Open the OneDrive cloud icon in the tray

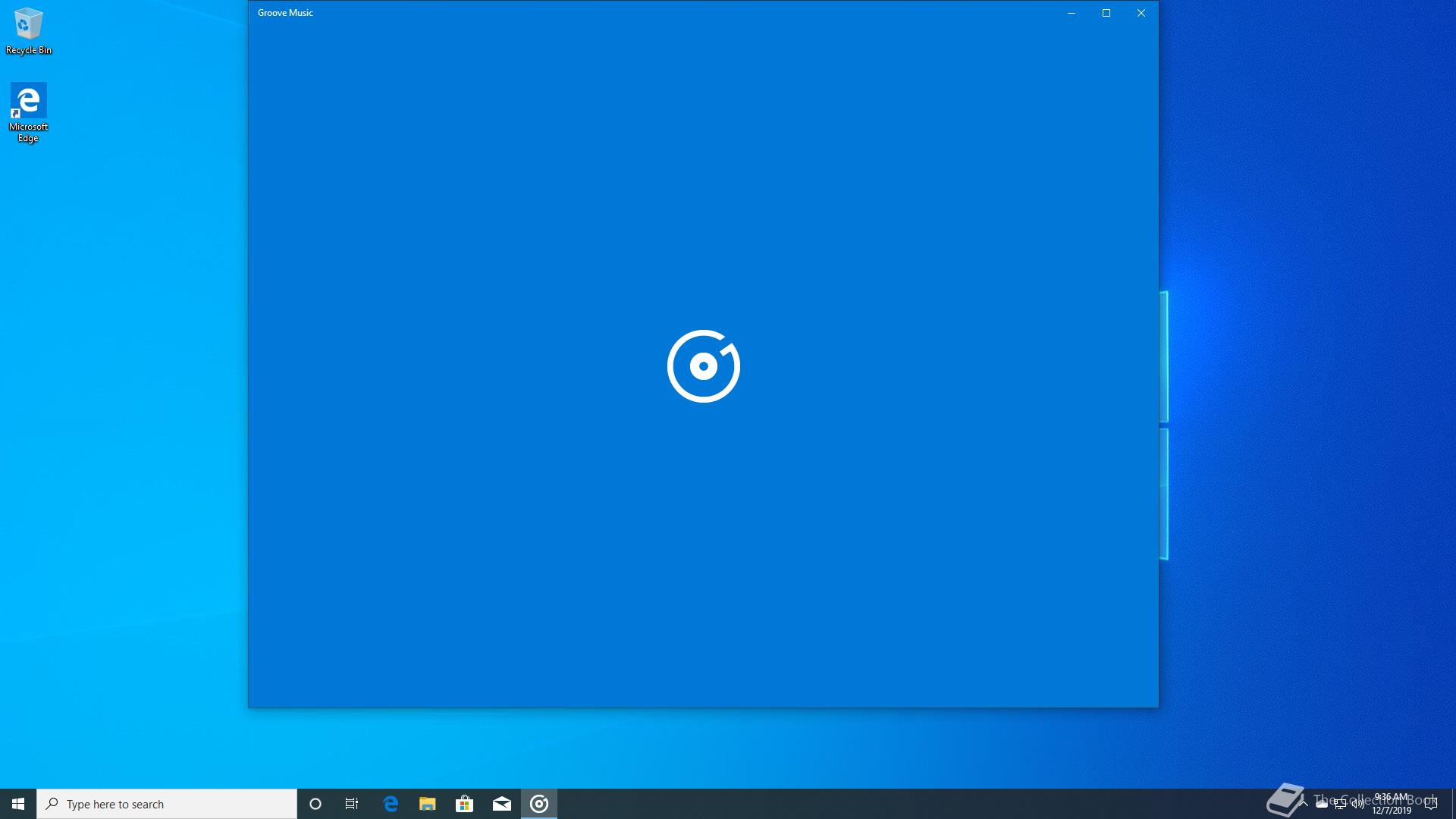(1322, 804)
